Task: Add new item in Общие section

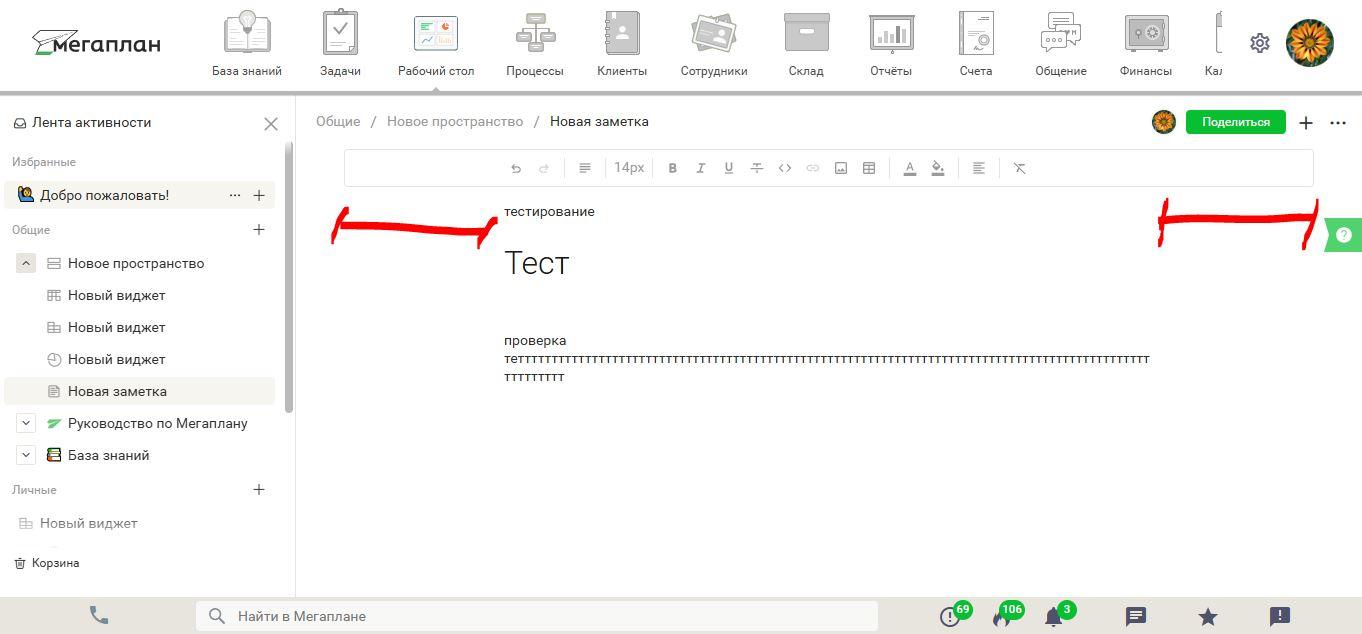Action: pos(259,229)
